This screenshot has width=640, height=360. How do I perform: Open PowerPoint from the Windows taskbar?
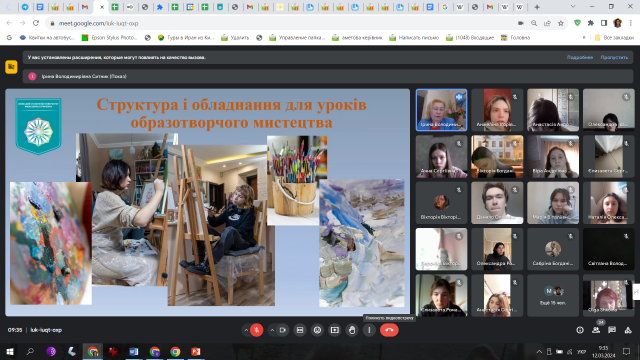point(196,351)
